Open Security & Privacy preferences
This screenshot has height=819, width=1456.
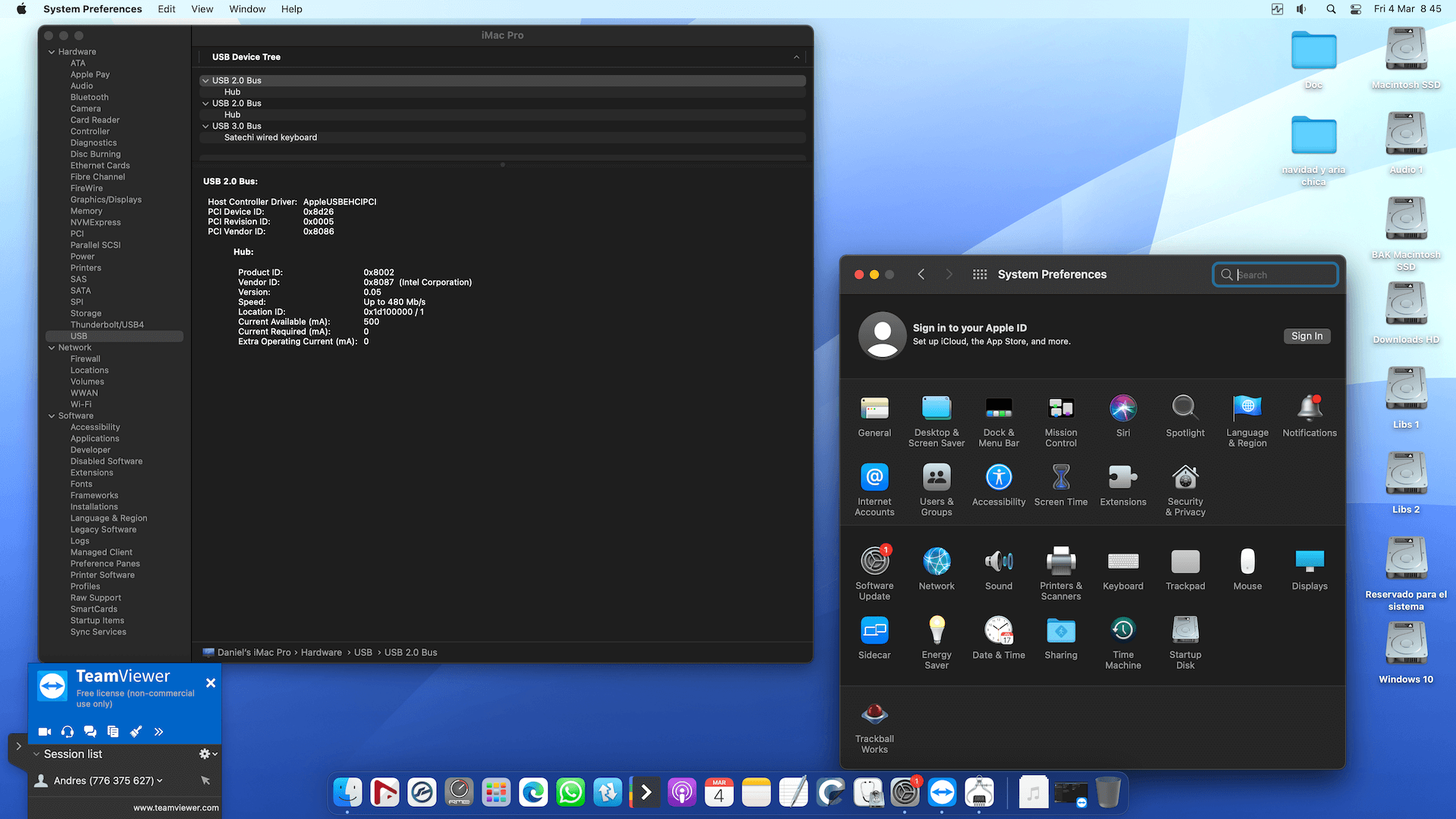1185,490
